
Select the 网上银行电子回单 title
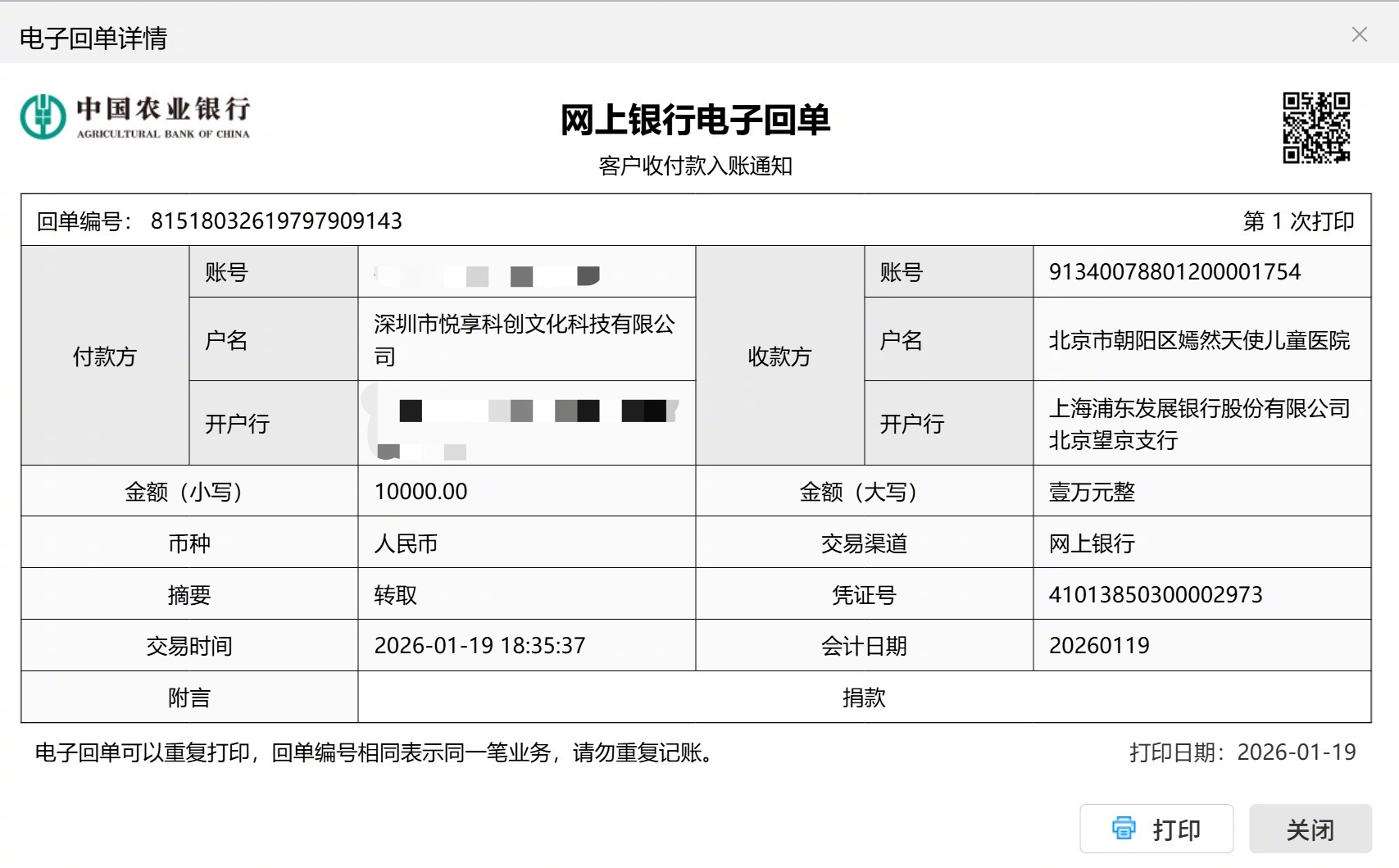click(695, 120)
